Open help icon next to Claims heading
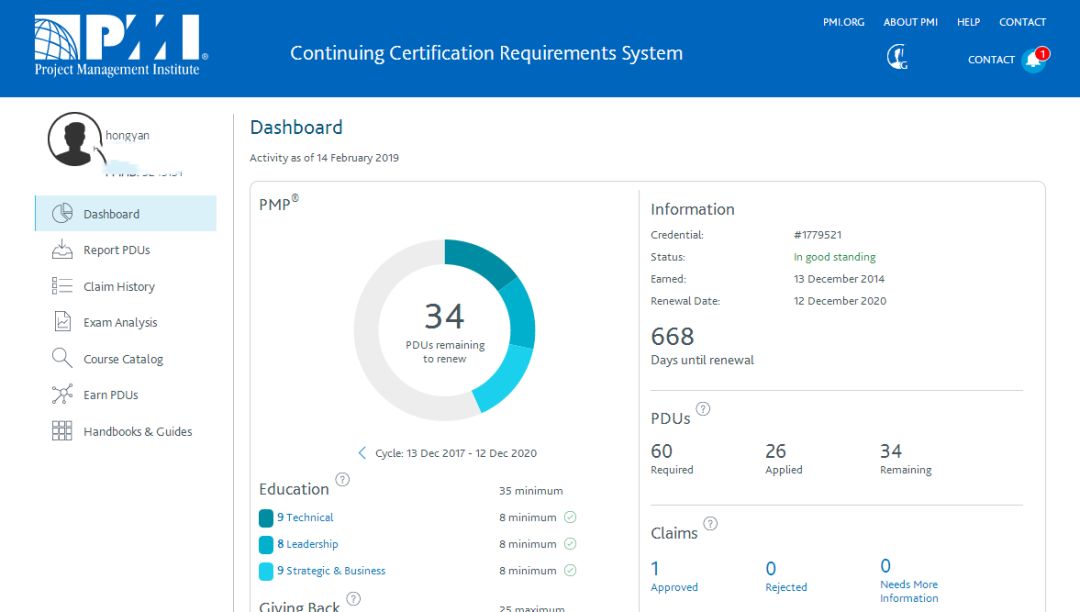 click(710, 523)
